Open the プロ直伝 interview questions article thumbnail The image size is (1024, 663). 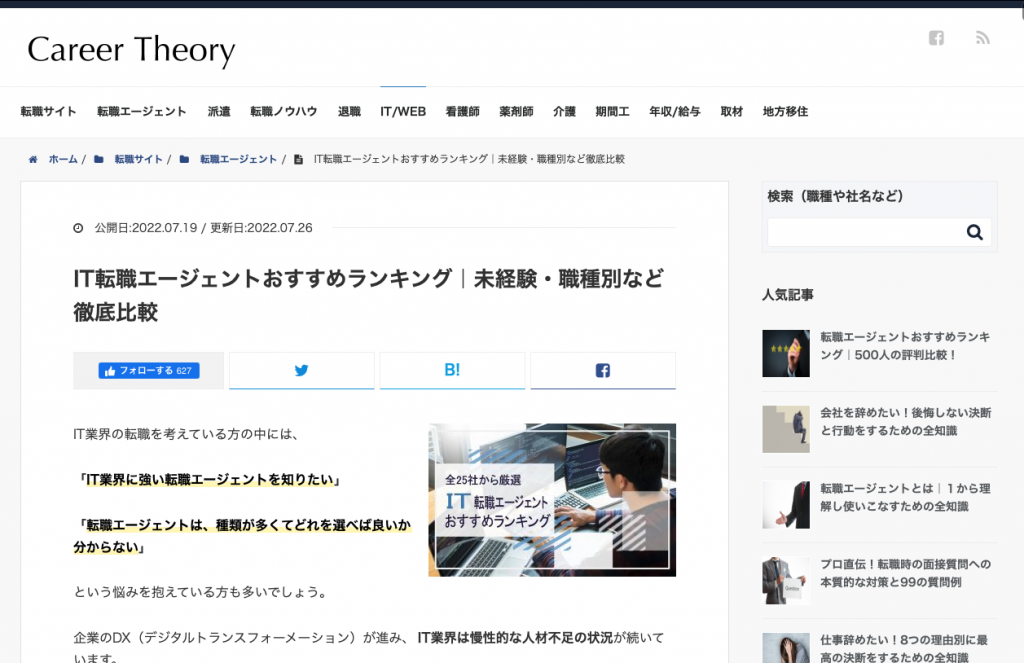[x=786, y=581]
